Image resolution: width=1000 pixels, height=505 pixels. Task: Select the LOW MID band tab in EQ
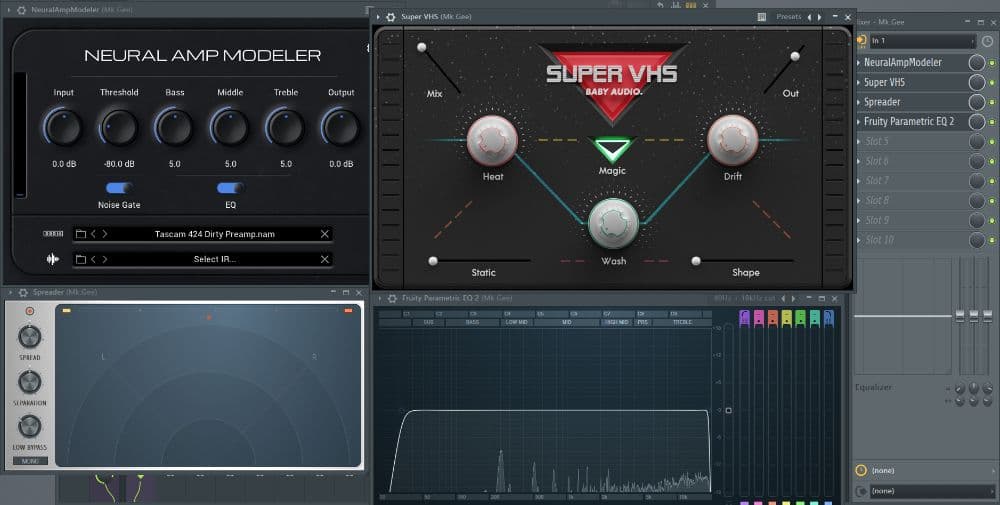click(x=517, y=323)
